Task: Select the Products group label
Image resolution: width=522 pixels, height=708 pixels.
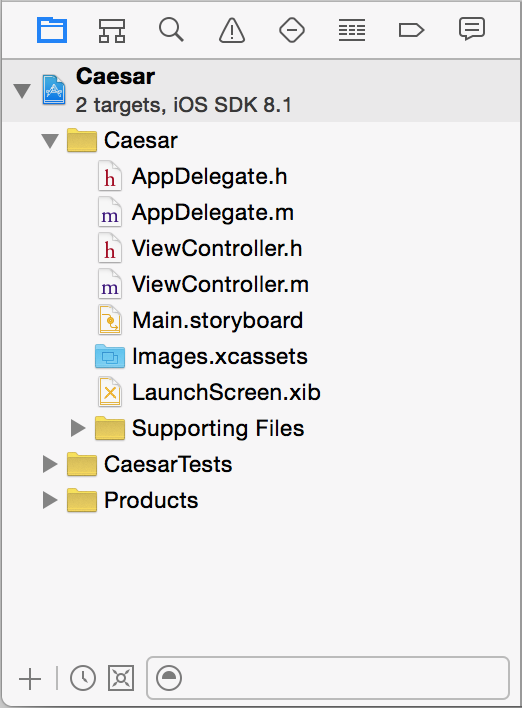Action: [x=151, y=500]
